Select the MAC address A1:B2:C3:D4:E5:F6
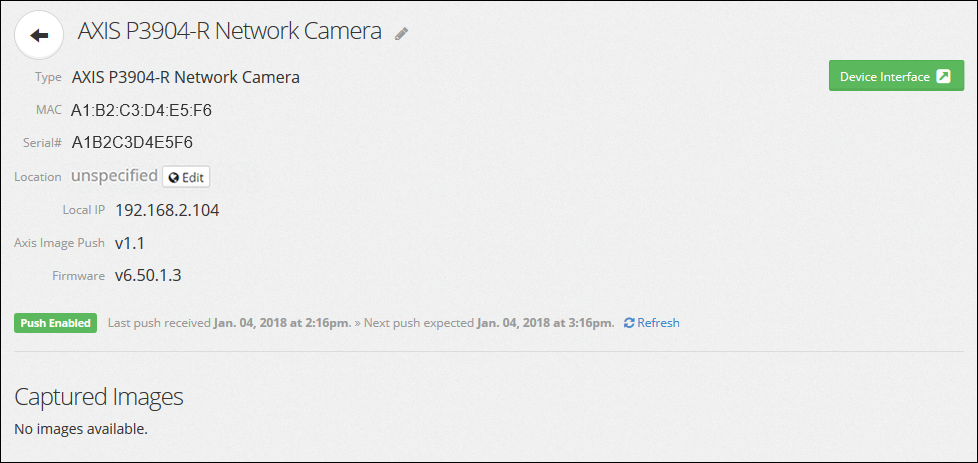This screenshot has width=978, height=463. (141, 110)
